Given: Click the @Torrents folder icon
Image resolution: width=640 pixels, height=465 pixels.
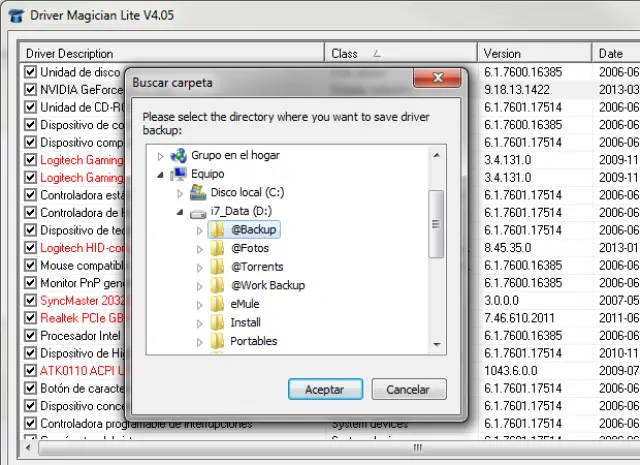Looking at the screenshot, I should point(216,267).
